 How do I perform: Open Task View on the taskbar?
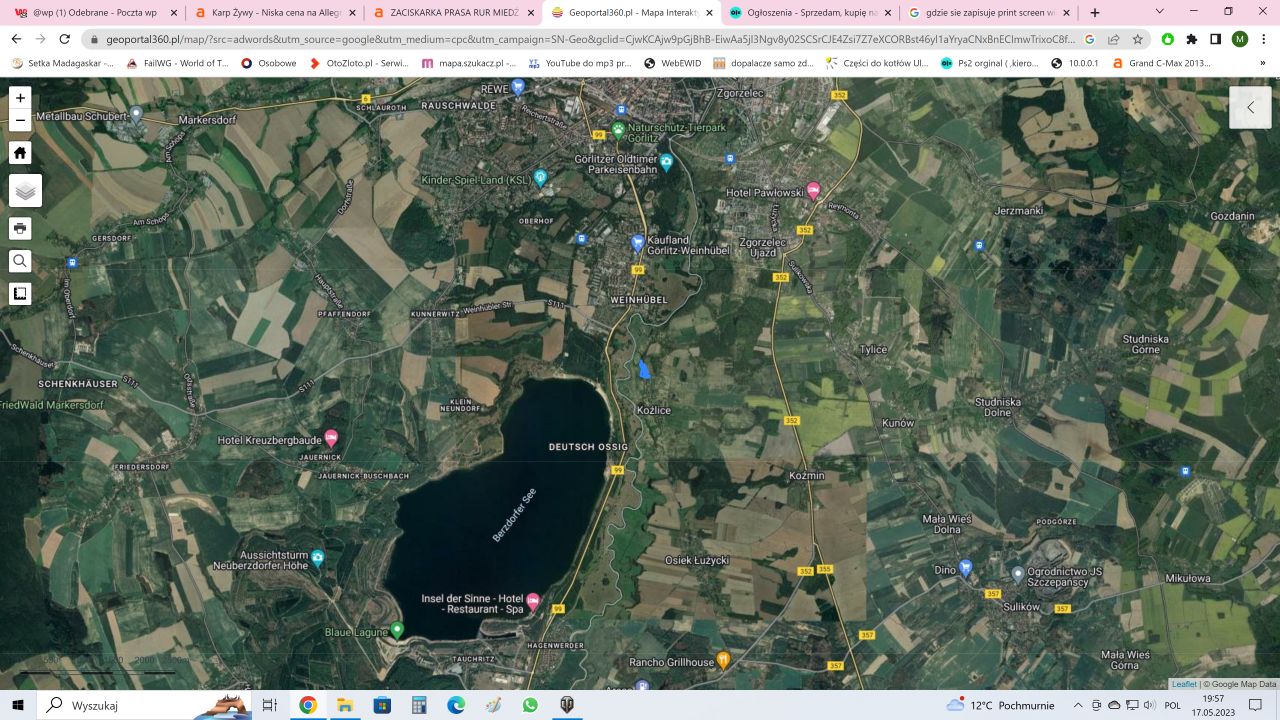tap(269, 705)
